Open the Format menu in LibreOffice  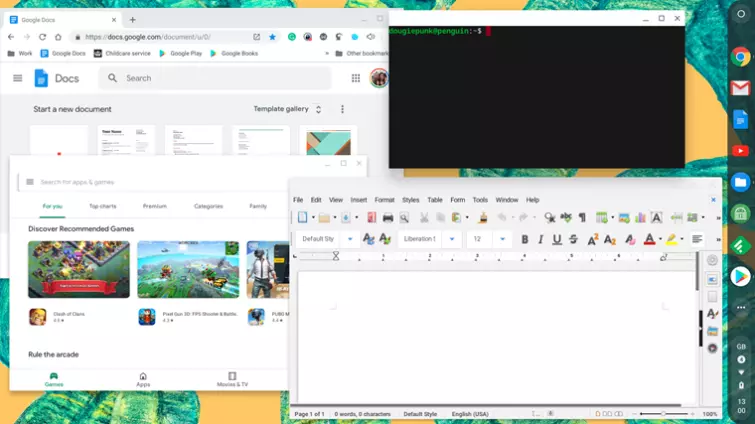[384, 200]
